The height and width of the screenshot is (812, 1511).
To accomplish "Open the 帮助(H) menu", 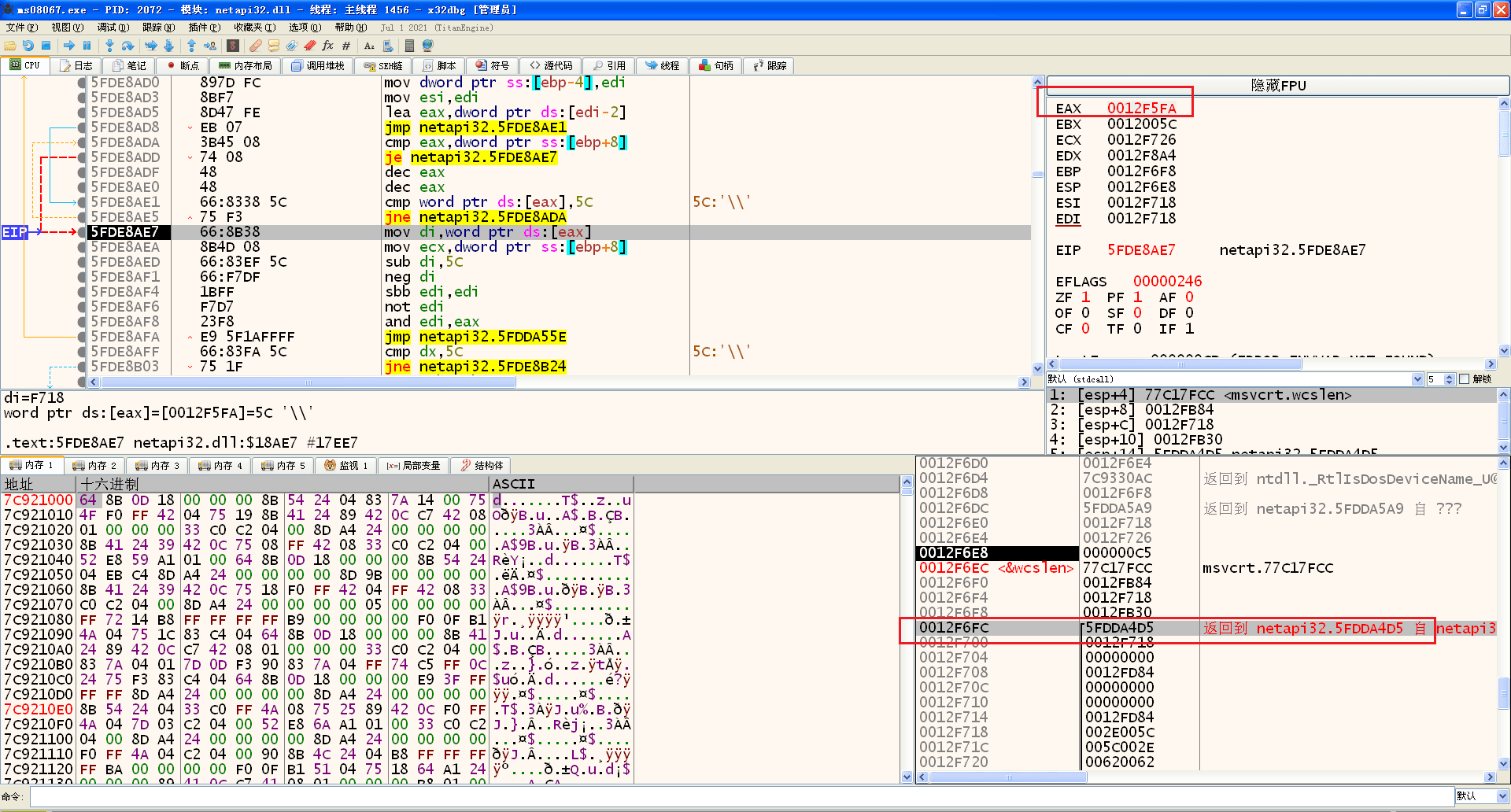I will coord(350,28).
